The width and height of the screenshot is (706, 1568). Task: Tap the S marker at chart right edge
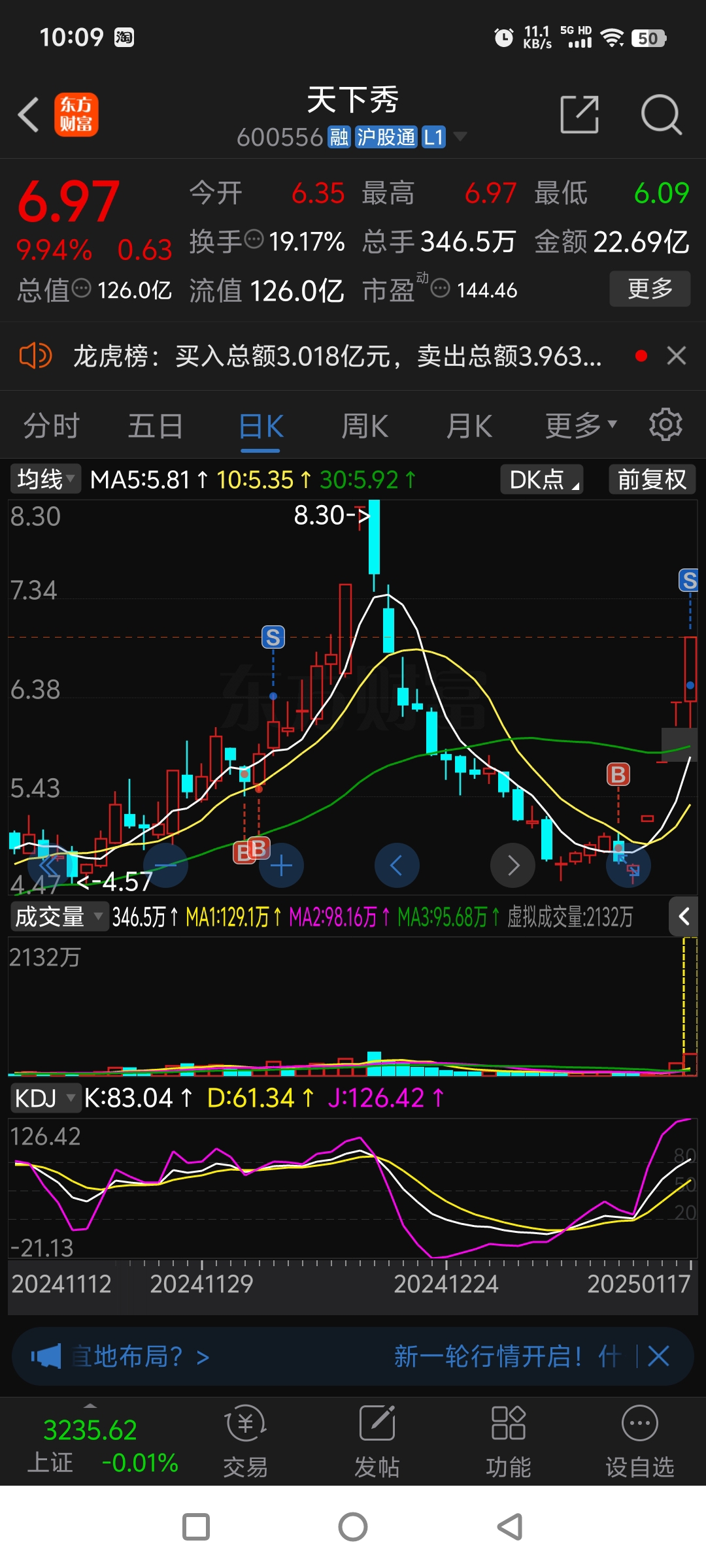(x=688, y=580)
